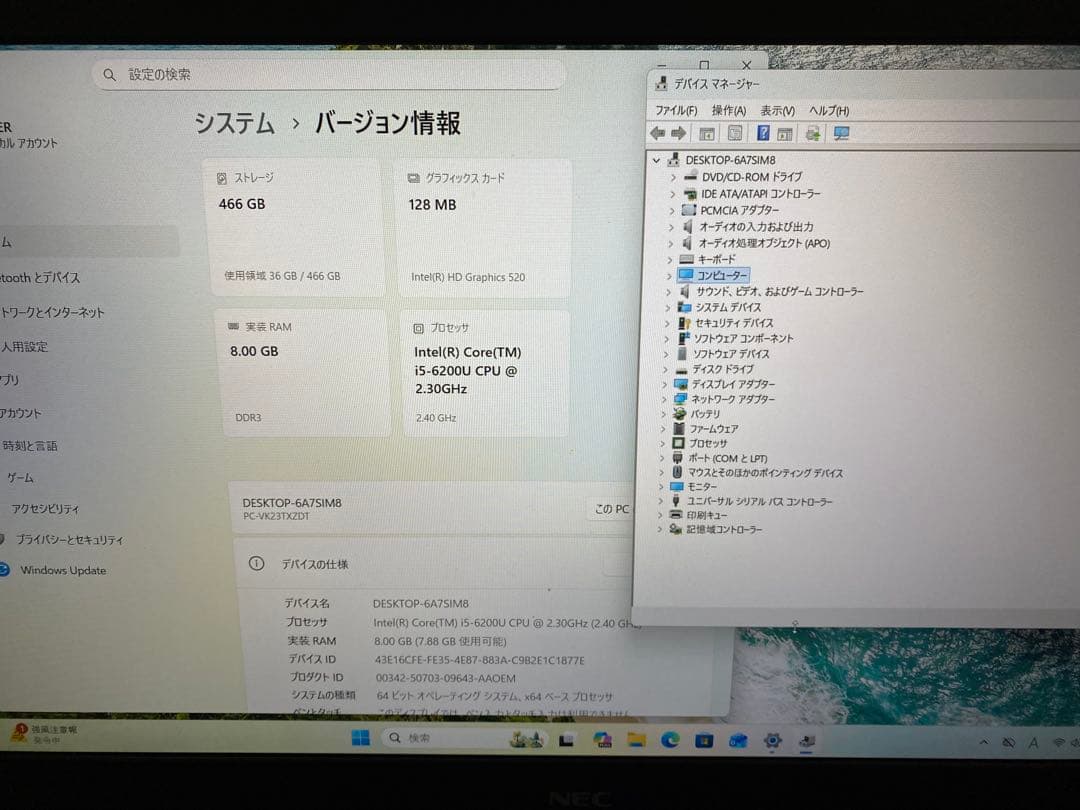Click the printer icon in Device Manager toolbar
The image size is (1080, 810).
(813, 134)
